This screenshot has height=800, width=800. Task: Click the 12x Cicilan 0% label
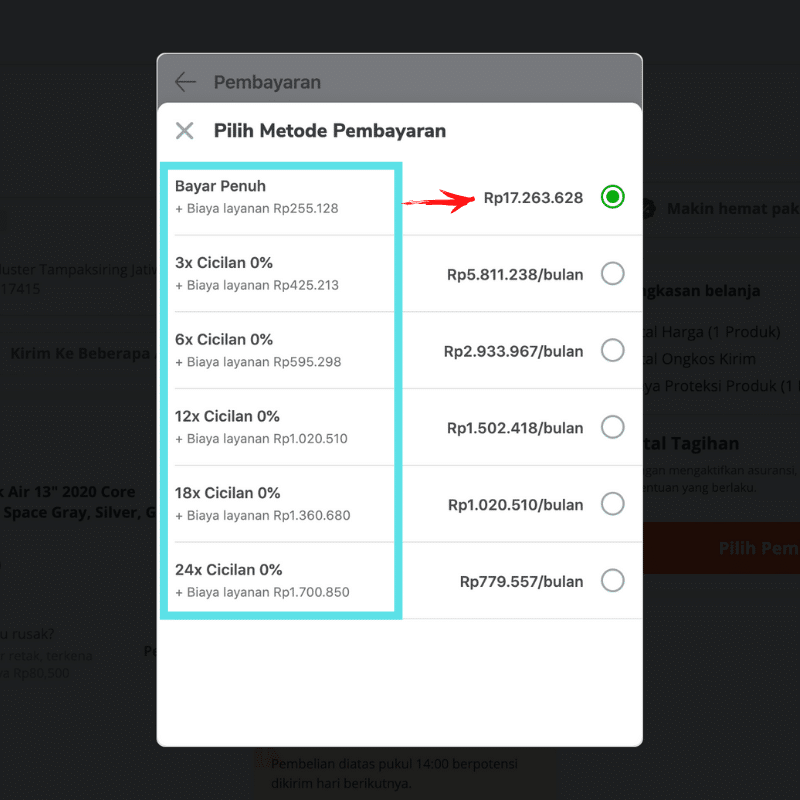[x=228, y=416]
